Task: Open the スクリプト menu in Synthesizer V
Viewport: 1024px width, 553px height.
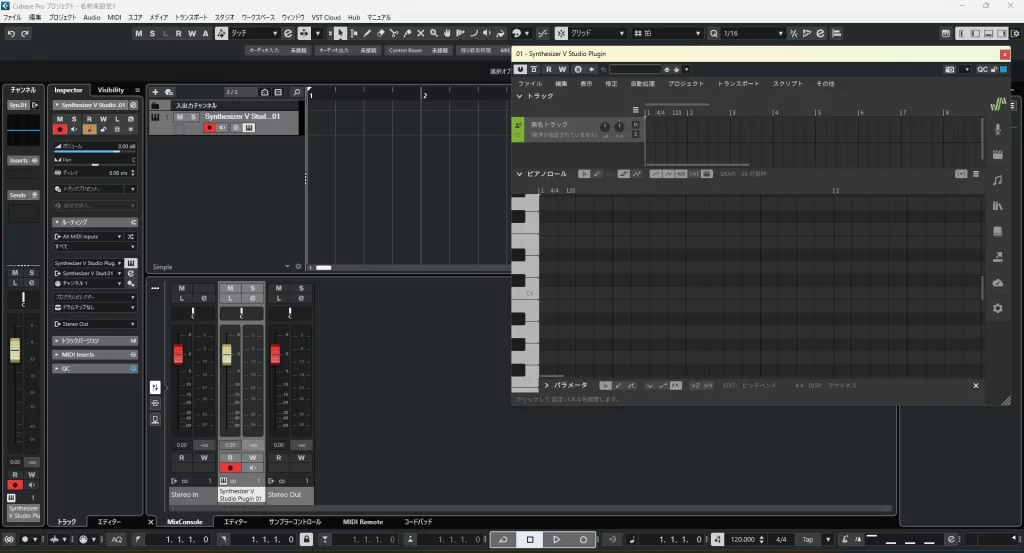Action: (x=788, y=84)
